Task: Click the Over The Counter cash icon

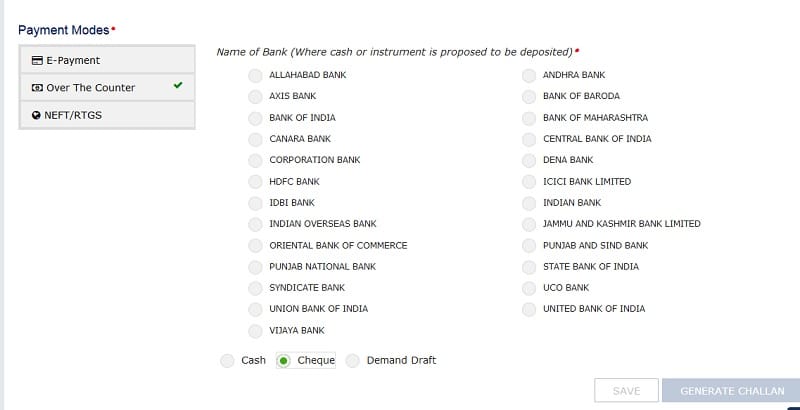Action: (37, 88)
